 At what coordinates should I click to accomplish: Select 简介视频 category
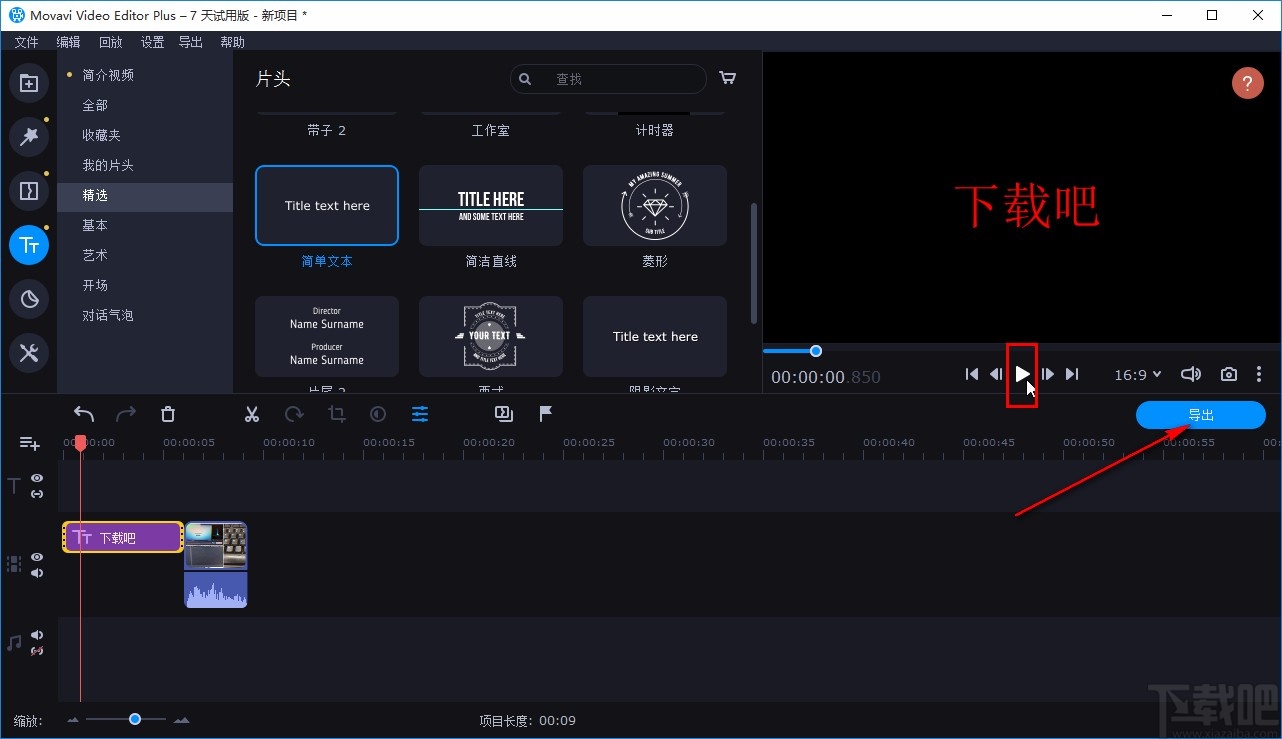tap(108, 75)
